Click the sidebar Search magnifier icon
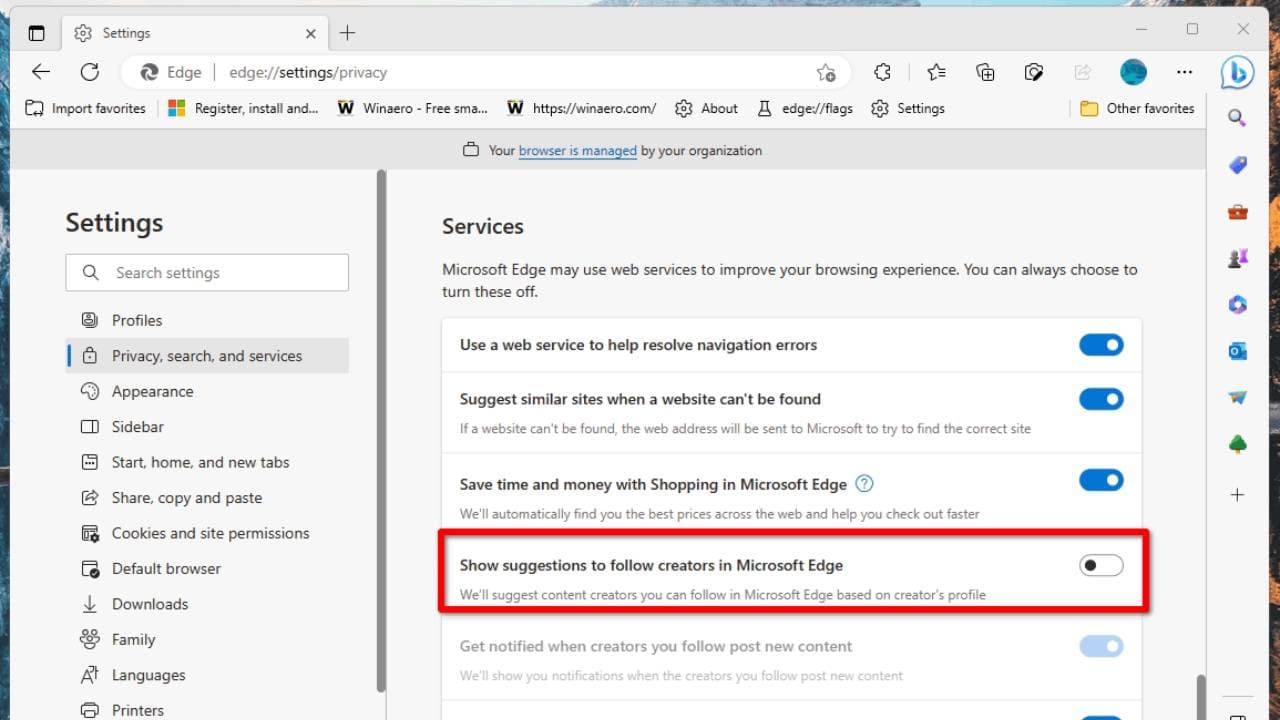Screen dimensions: 1280x720 [1237, 118]
